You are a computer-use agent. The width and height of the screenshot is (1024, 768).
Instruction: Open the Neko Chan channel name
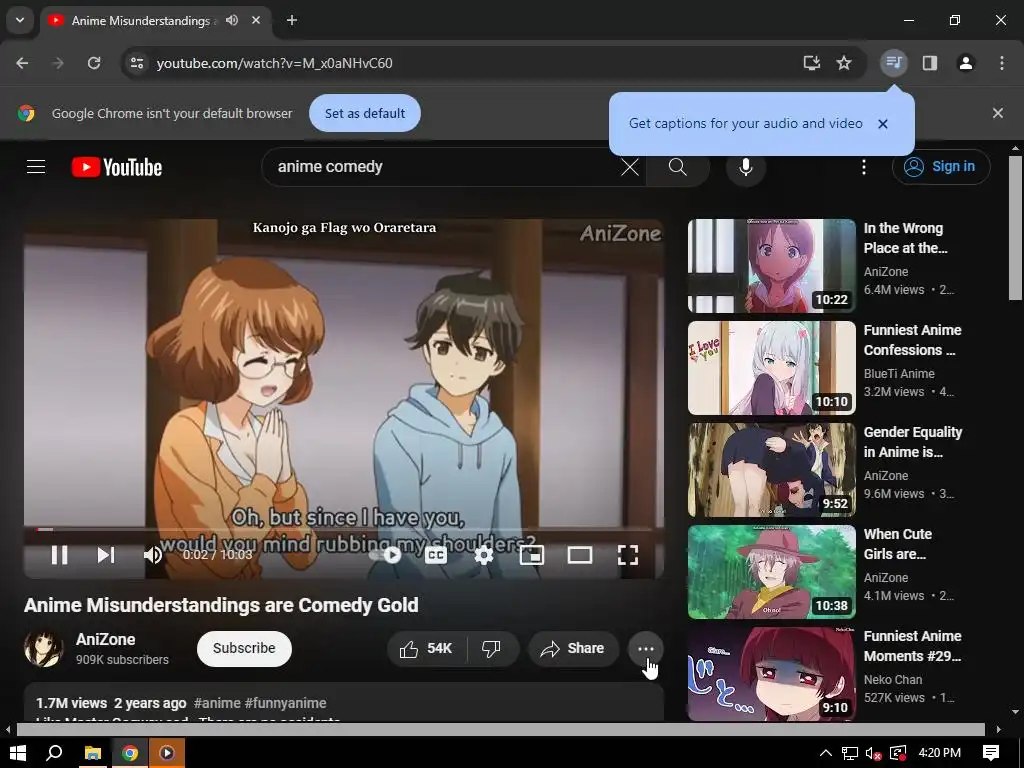(x=893, y=680)
